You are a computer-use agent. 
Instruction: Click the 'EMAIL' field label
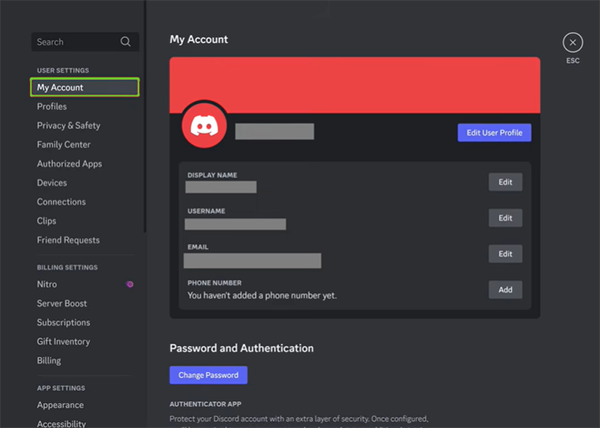pyautogui.click(x=197, y=247)
